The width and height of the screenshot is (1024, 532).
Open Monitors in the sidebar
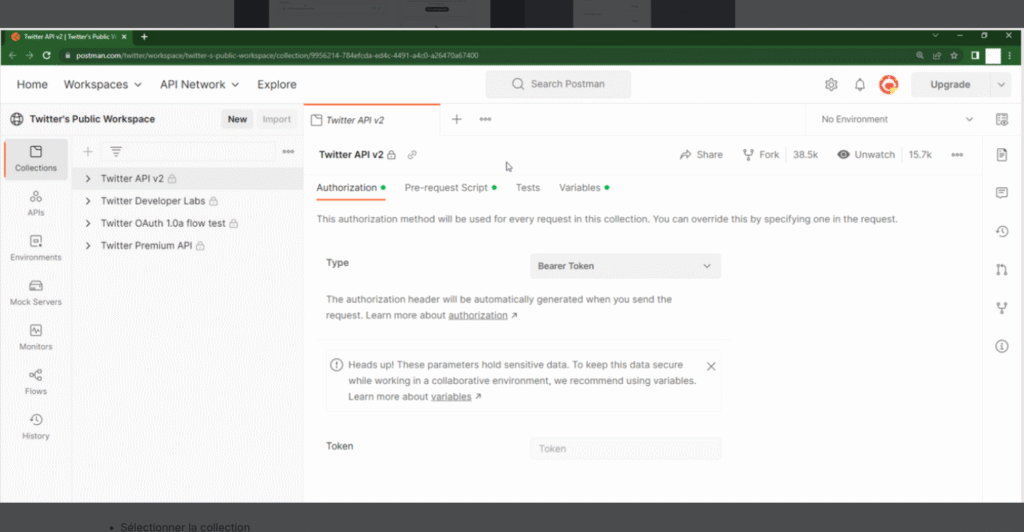[x=36, y=337]
